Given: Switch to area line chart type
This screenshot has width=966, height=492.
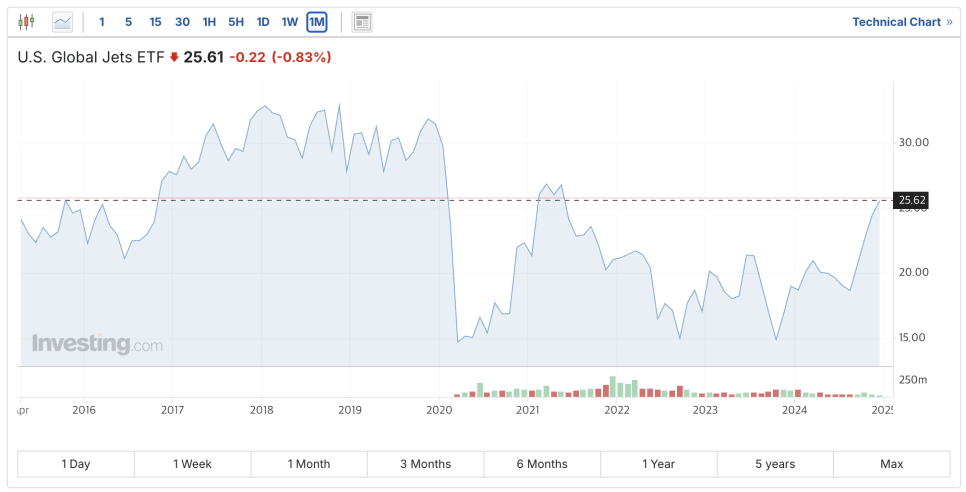Looking at the screenshot, I should (x=62, y=22).
